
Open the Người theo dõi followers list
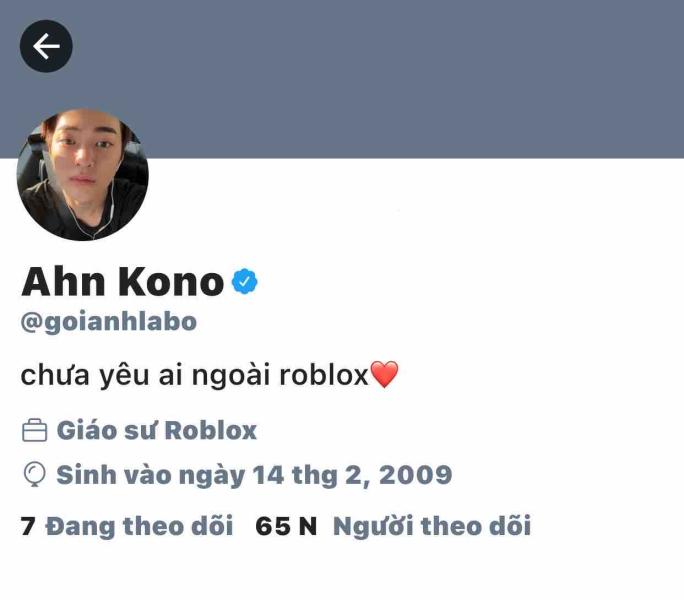[432, 526]
